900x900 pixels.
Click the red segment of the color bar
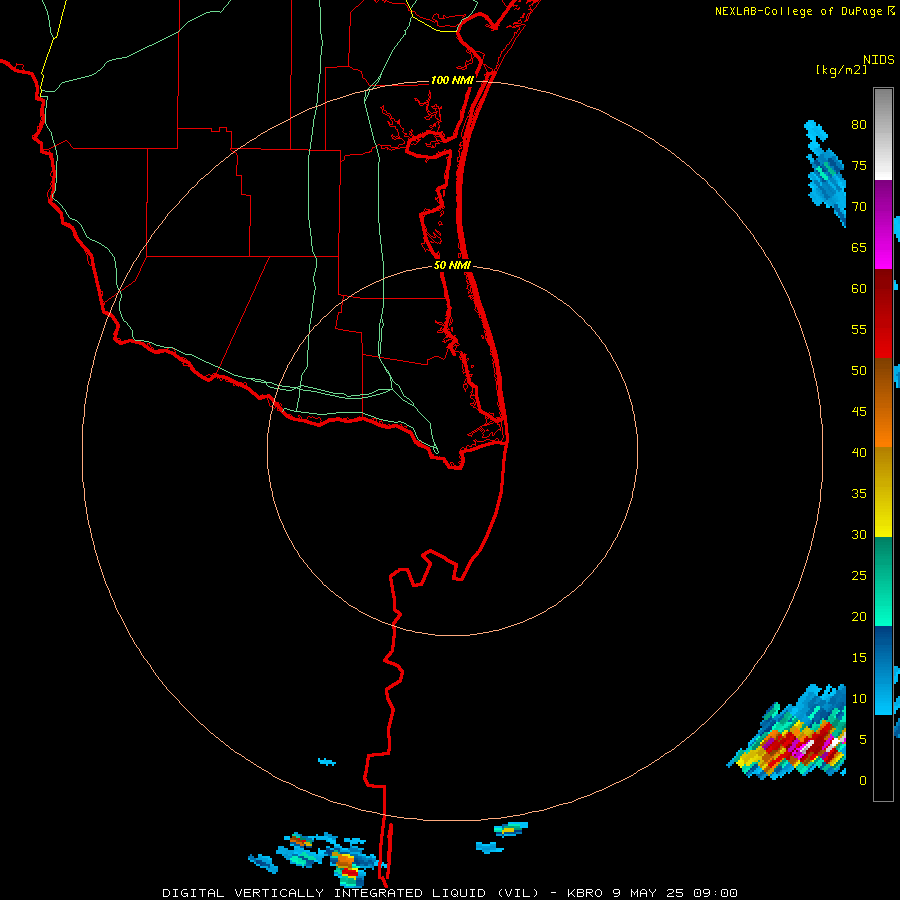coord(883,314)
